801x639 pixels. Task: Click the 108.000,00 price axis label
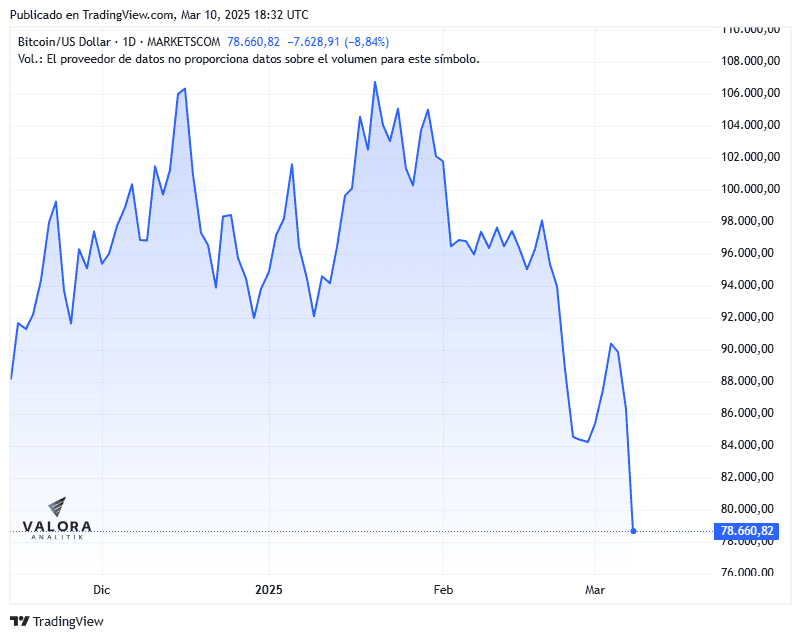tap(750, 61)
